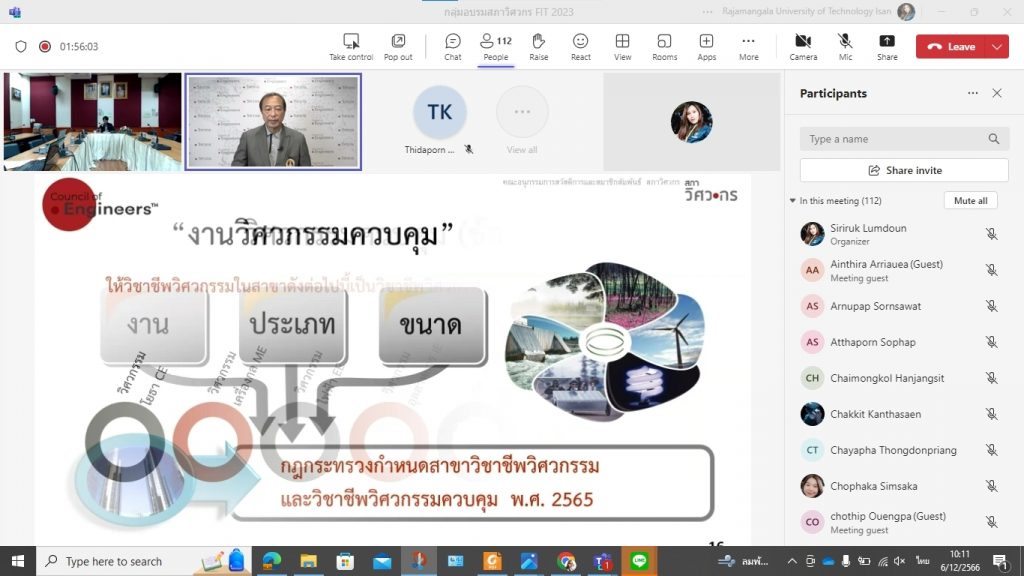Open the meeting Chat panel
1024x576 pixels.
453,46
